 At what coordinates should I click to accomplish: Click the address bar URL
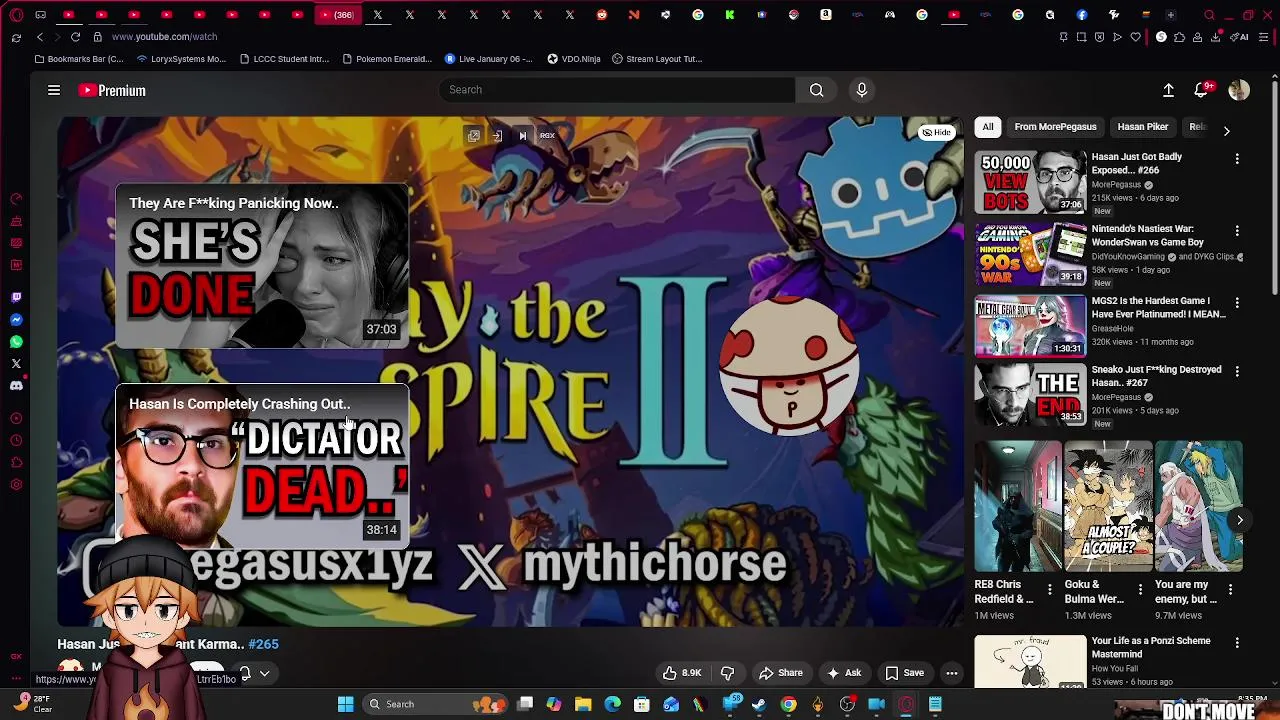pyautogui.click(x=164, y=37)
